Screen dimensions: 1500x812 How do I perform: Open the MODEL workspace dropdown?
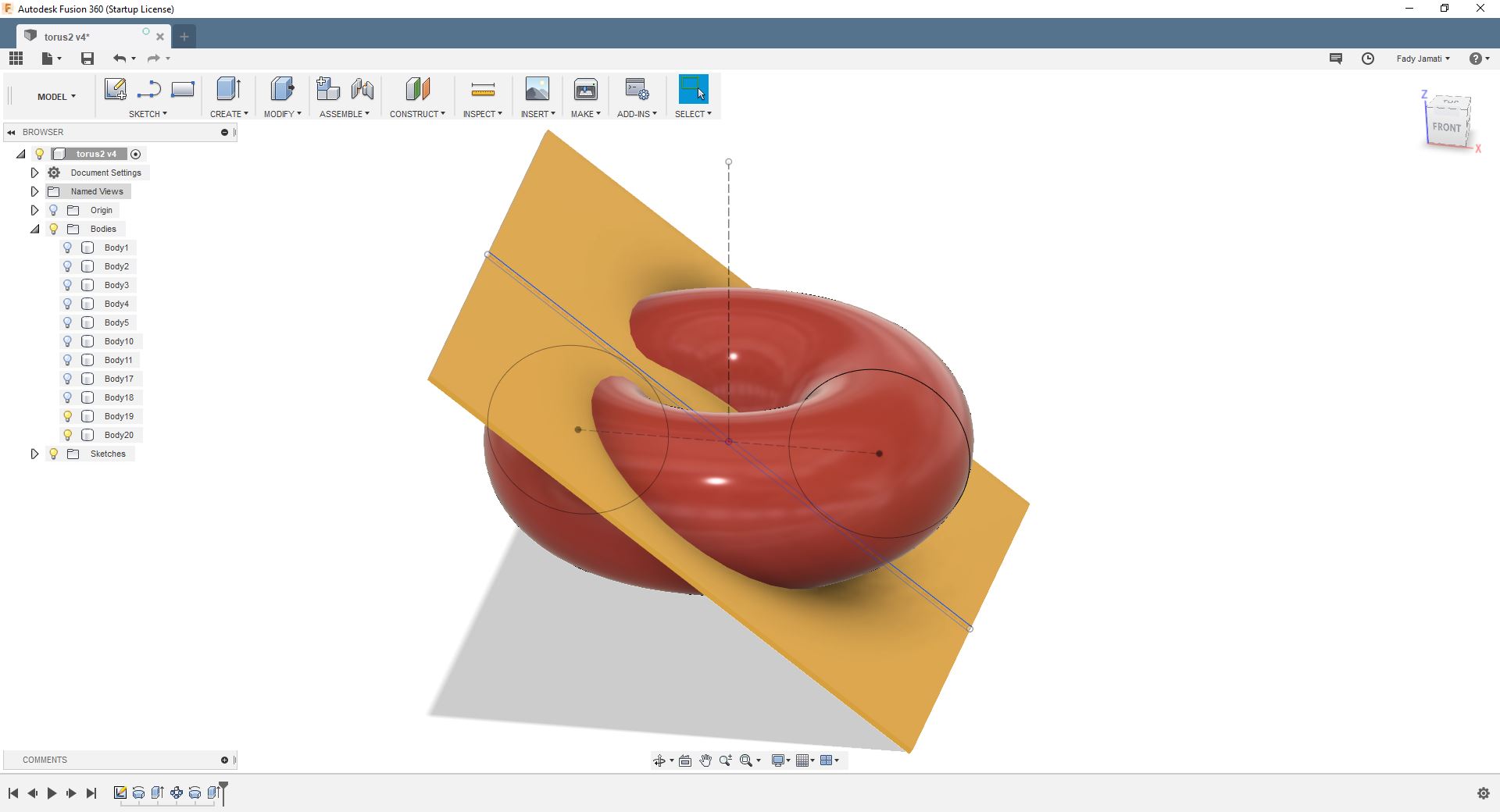coord(56,97)
